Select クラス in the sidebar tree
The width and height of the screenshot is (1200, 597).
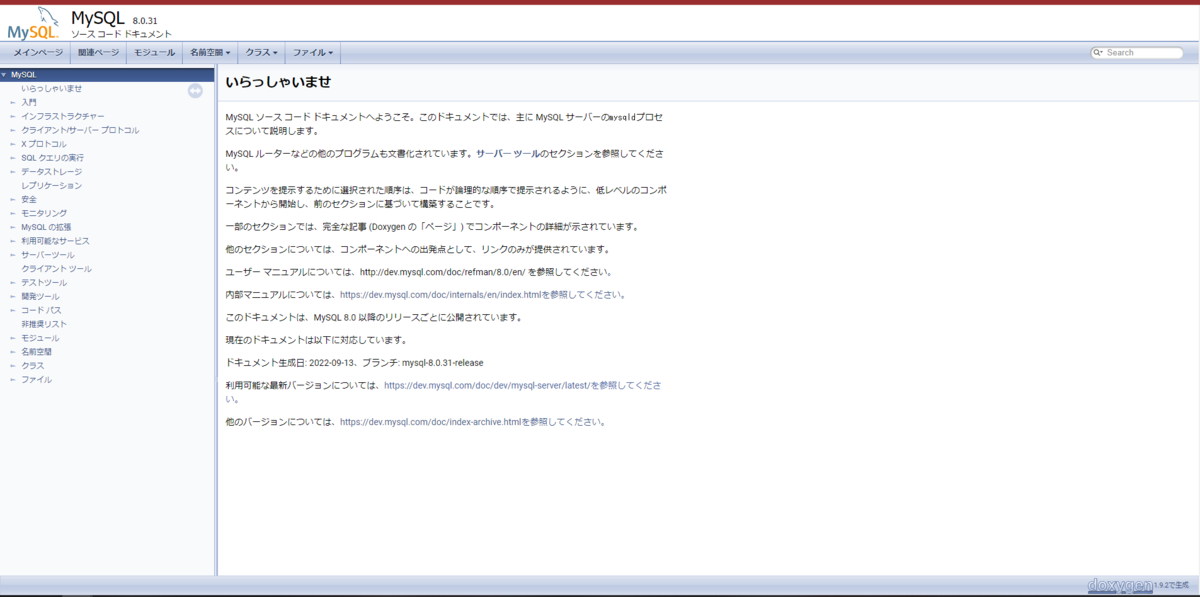point(33,366)
